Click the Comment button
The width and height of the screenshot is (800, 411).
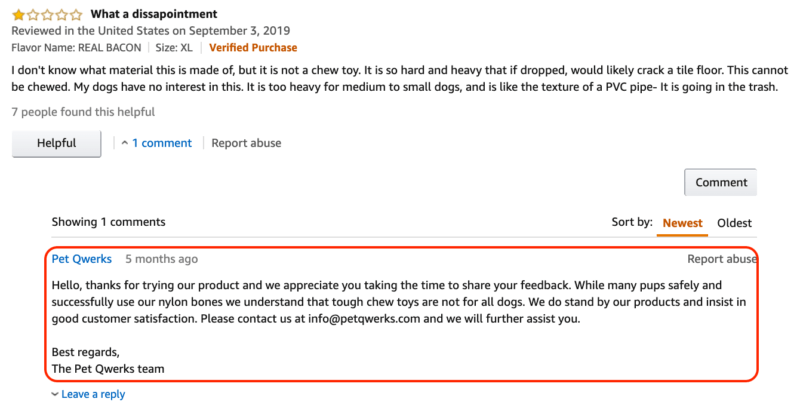pyautogui.click(x=720, y=182)
